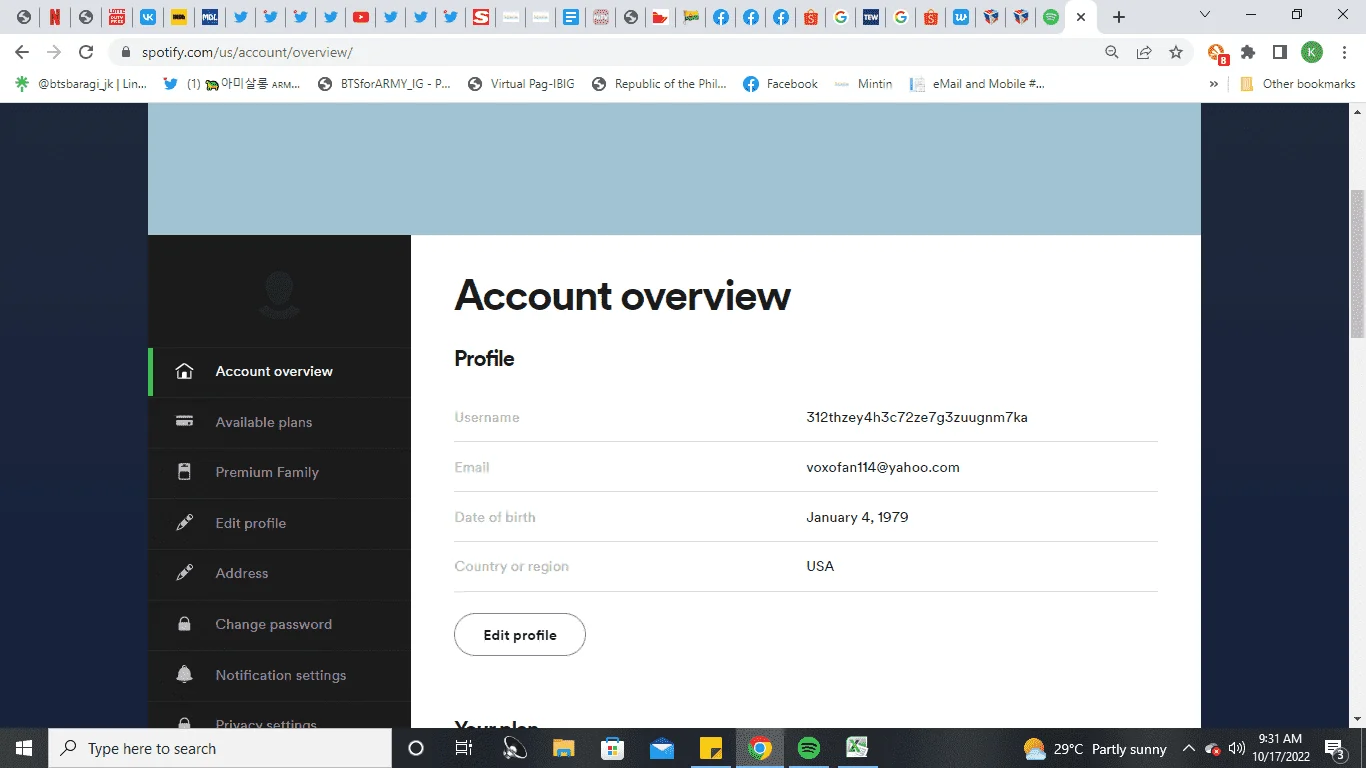Open the Spotify app from the taskbar
Viewport: 1366px width, 768px height.
809,748
